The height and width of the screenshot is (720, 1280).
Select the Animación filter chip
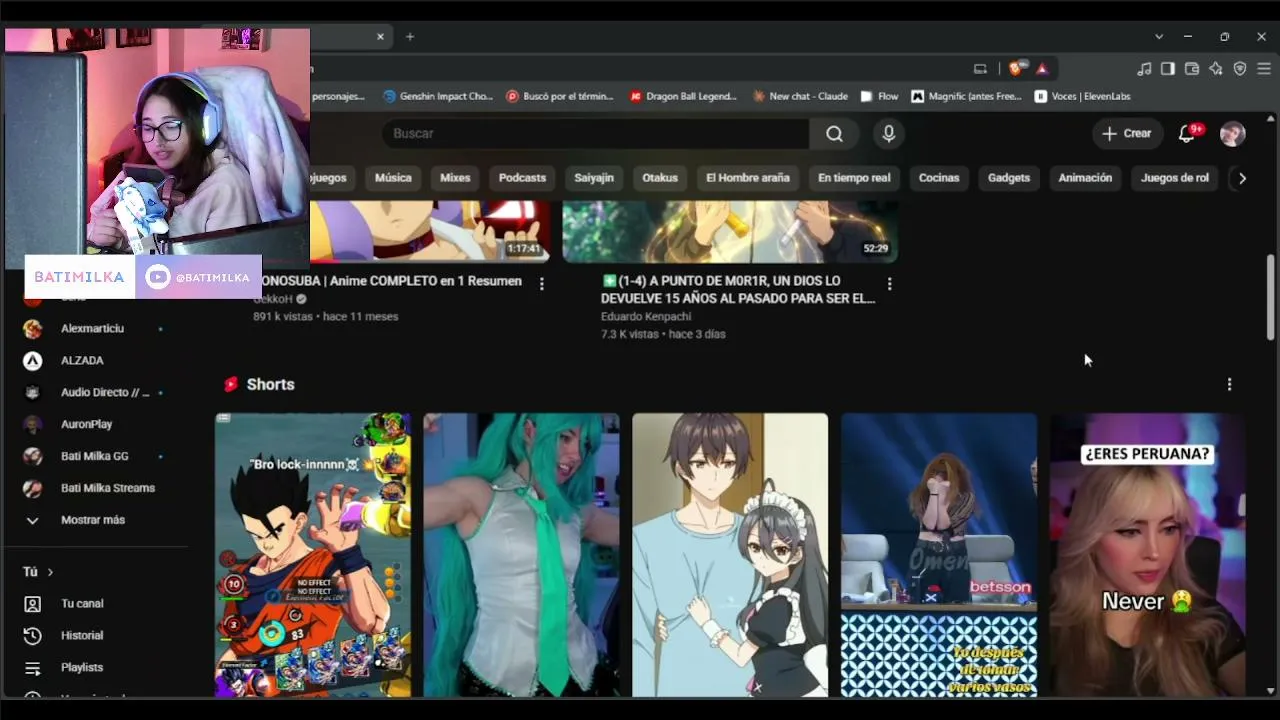[x=1085, y=178]
